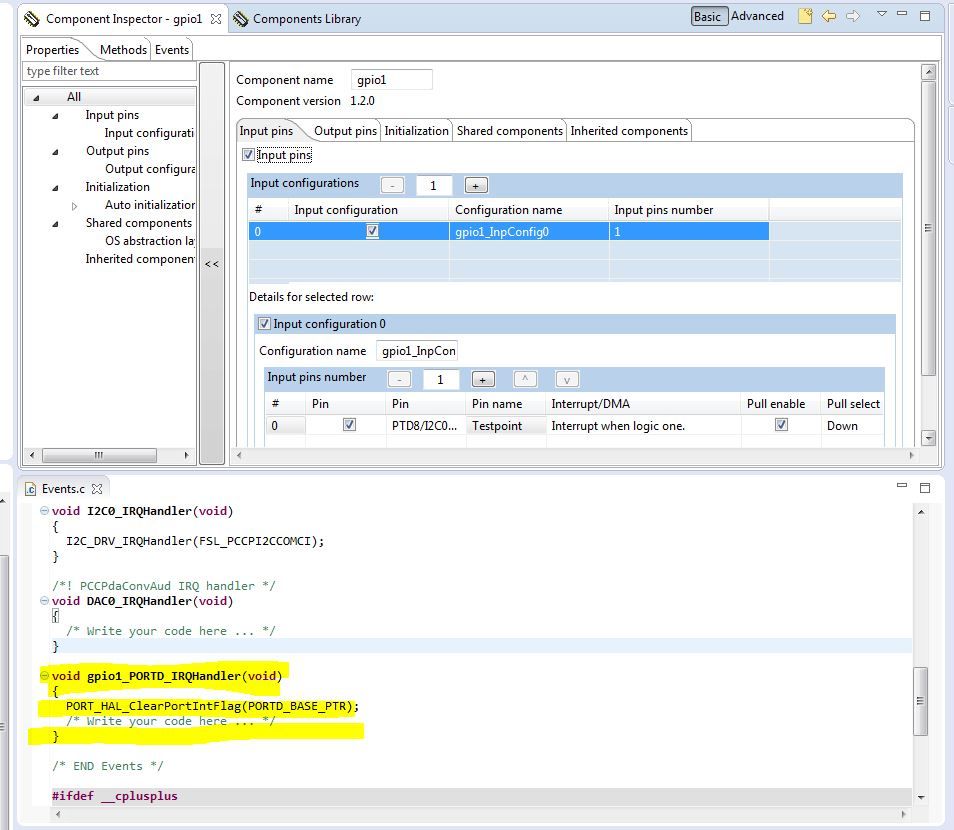Collapse the gpio1_PORTD_IRQHandler code fold marker
Screen dimensions: 954x830
45,676
